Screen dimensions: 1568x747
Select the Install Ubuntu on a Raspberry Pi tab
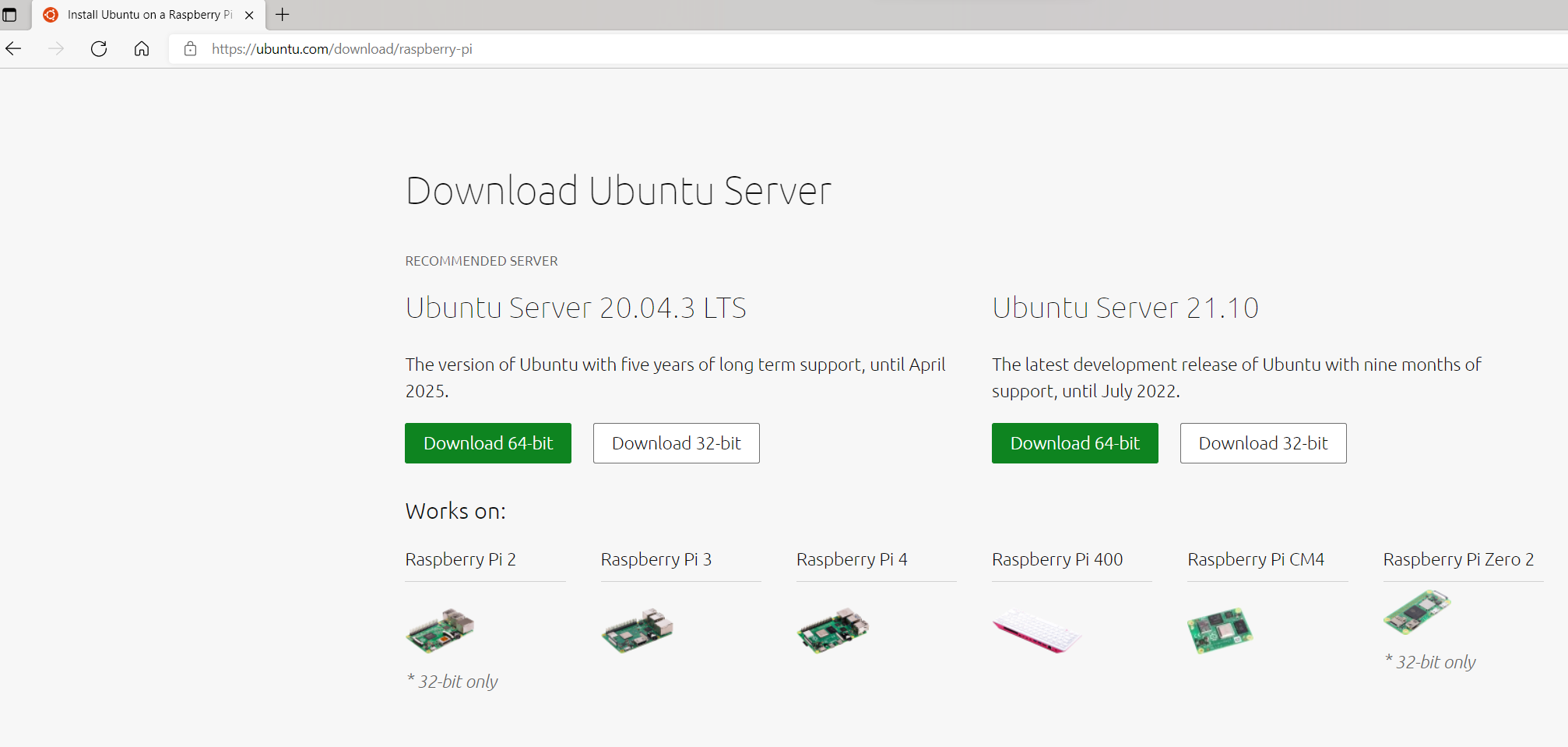point(149,15)
